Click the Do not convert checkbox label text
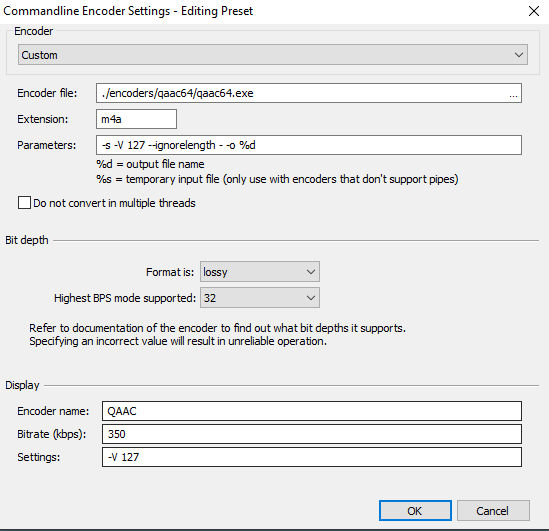 click(114, 203)
